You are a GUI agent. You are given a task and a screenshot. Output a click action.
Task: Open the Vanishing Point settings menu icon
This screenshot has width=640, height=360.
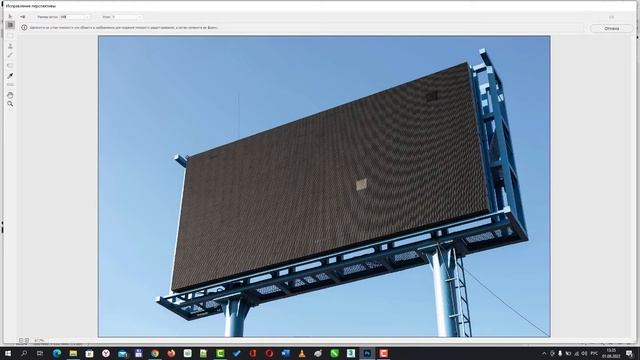tap(23, 17)
